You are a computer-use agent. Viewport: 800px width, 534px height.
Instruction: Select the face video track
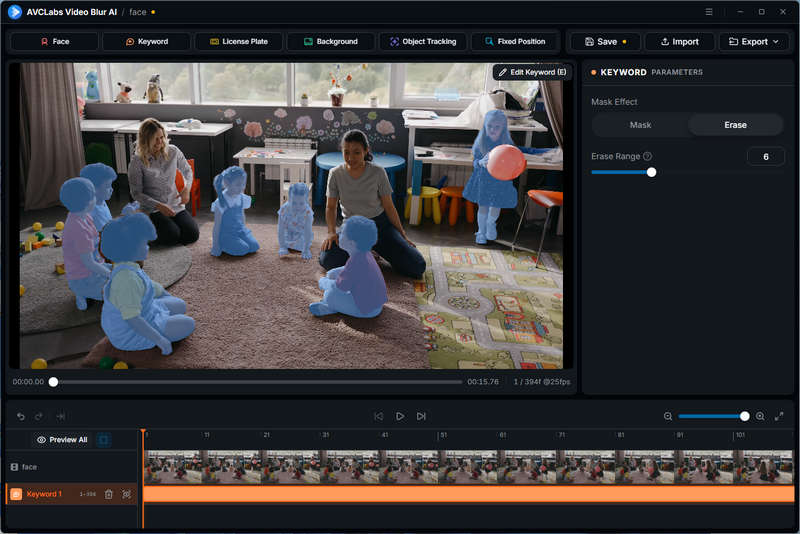pyautogui.click(x=71, y=467)
